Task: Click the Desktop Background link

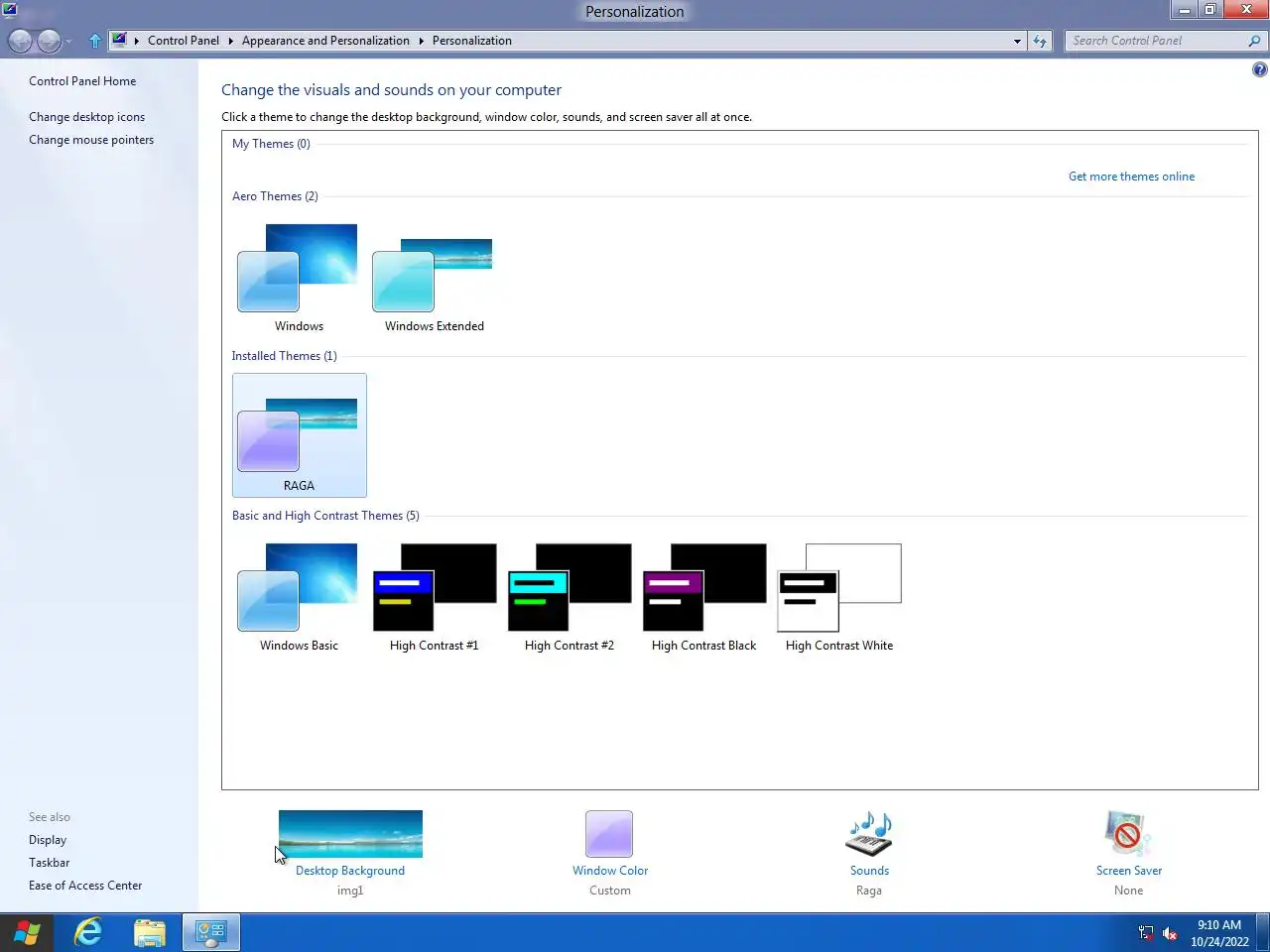Action: tap(350, 871)
